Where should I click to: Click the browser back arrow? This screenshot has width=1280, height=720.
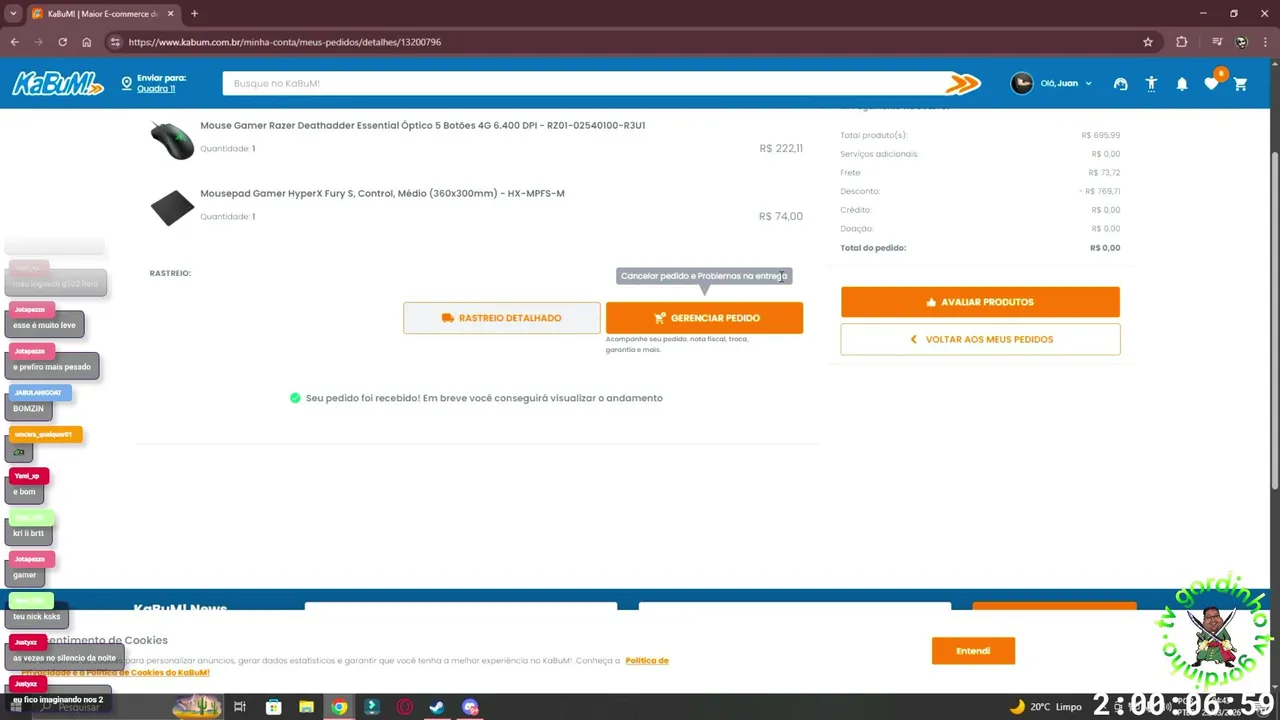tap(14, 42)
